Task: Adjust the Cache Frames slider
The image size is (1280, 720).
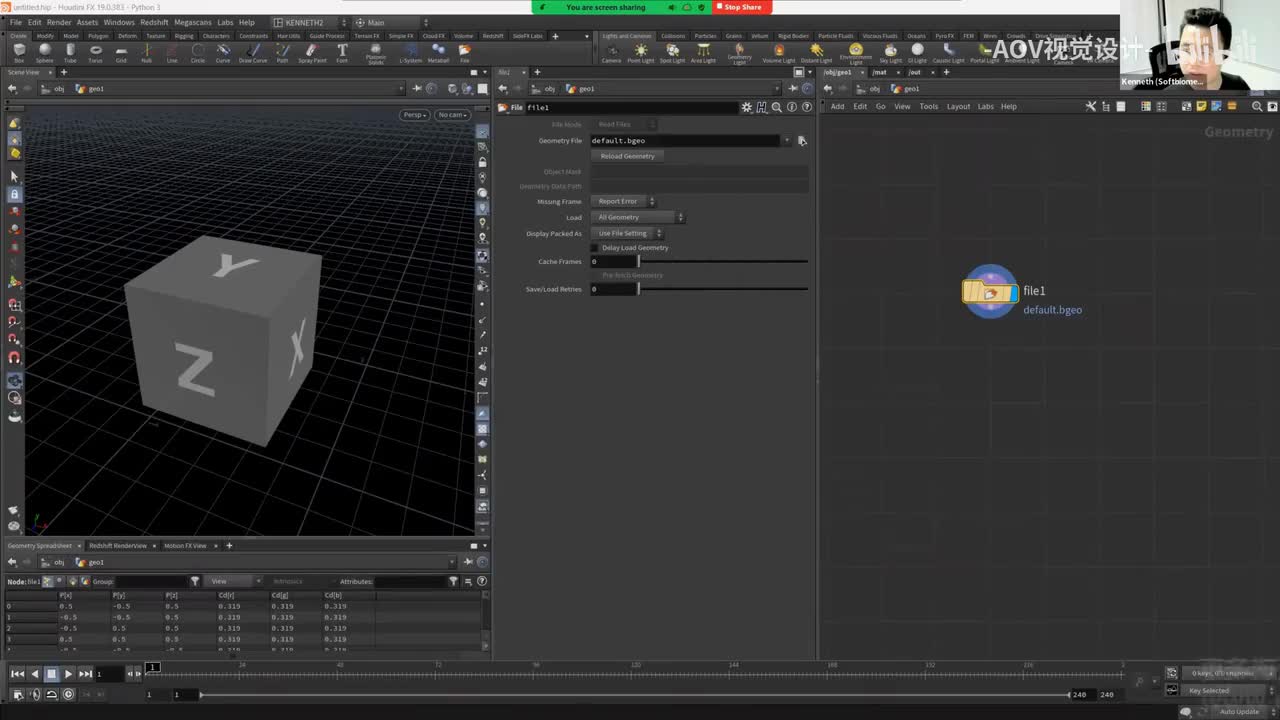Action: 723,262
